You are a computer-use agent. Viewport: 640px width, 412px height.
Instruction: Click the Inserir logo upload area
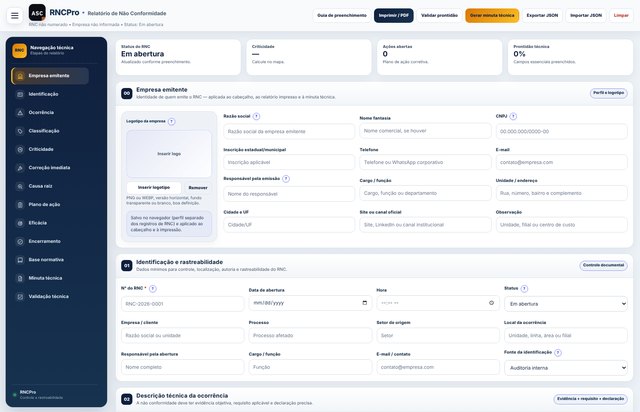pyautogui.click(x=169, y=154)
